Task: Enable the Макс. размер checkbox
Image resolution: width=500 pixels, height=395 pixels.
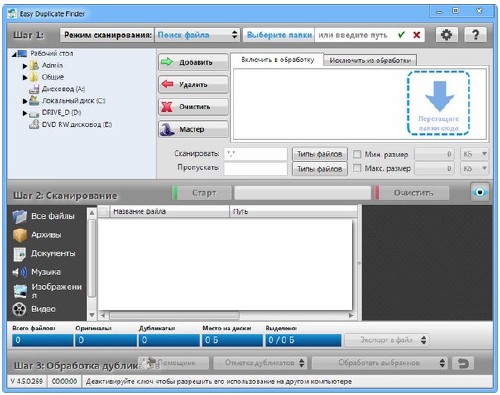Action: [357, 168]
